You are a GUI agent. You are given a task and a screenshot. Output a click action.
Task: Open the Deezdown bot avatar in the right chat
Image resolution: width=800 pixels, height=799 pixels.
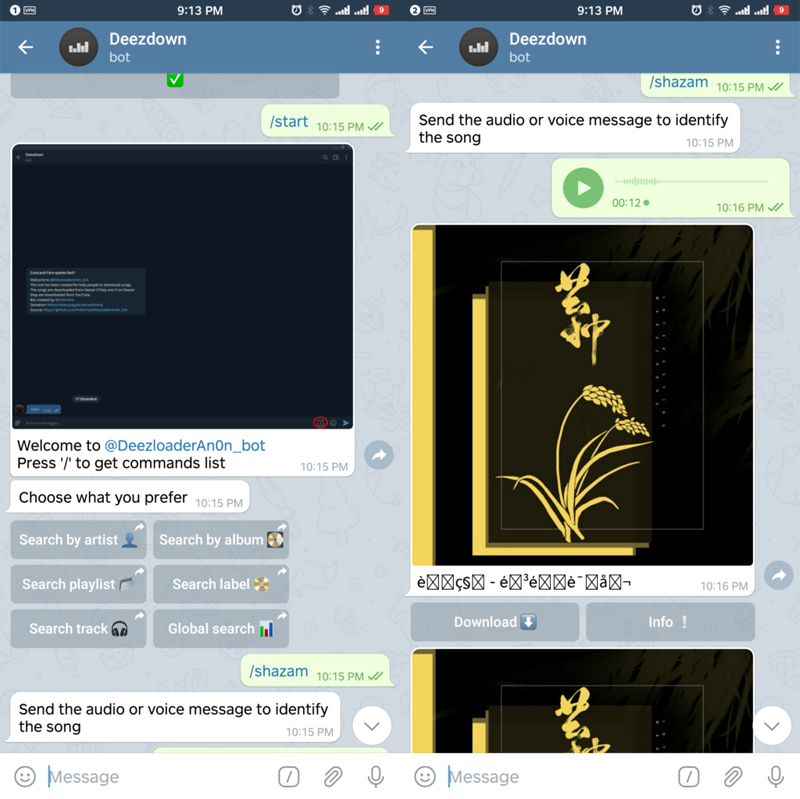click(479, 47)
